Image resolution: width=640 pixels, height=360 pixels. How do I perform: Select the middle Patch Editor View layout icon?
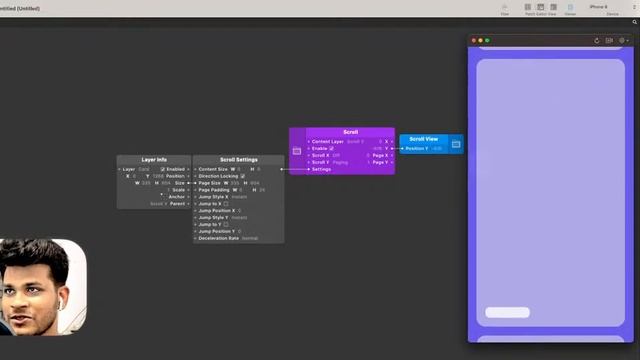coord(540,7)
